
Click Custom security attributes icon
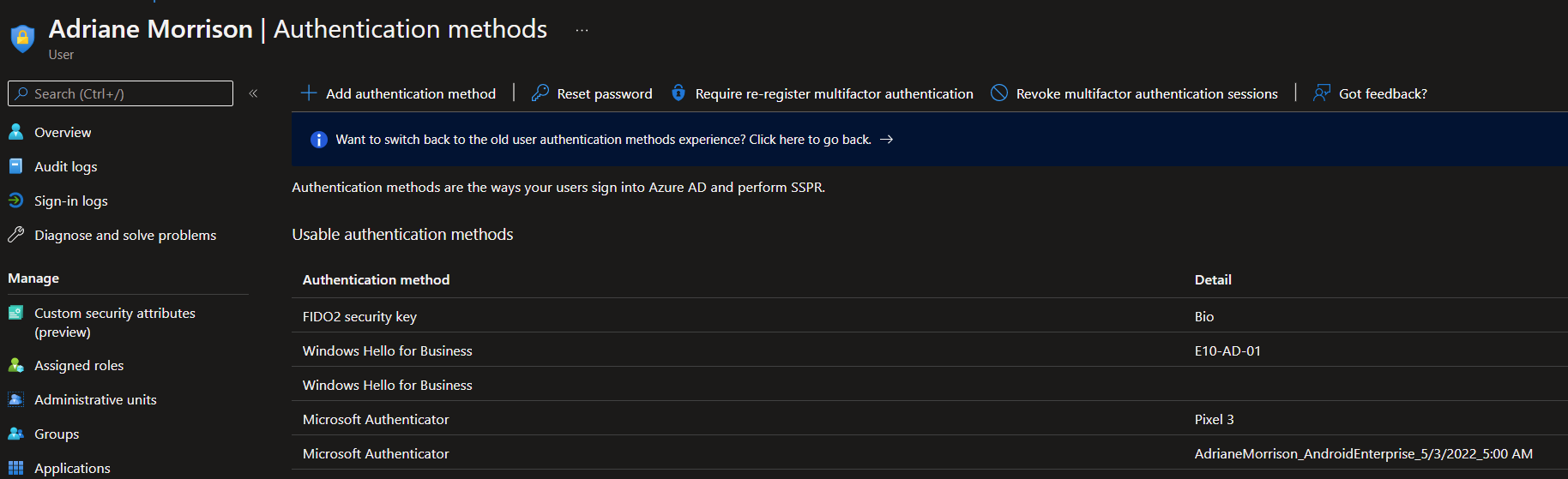pos(15,313)
